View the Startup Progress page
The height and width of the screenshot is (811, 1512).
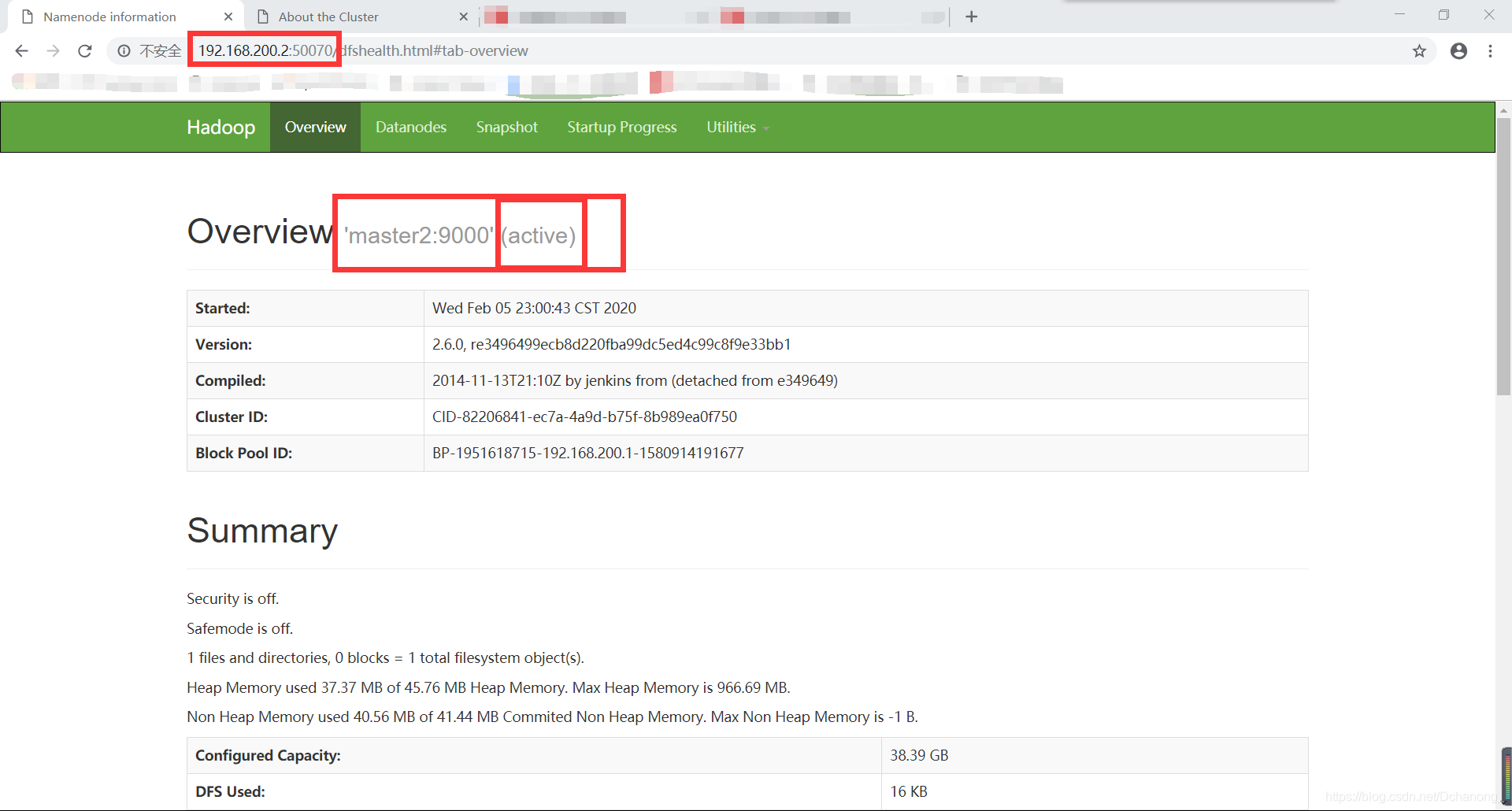tap(621, 127)
